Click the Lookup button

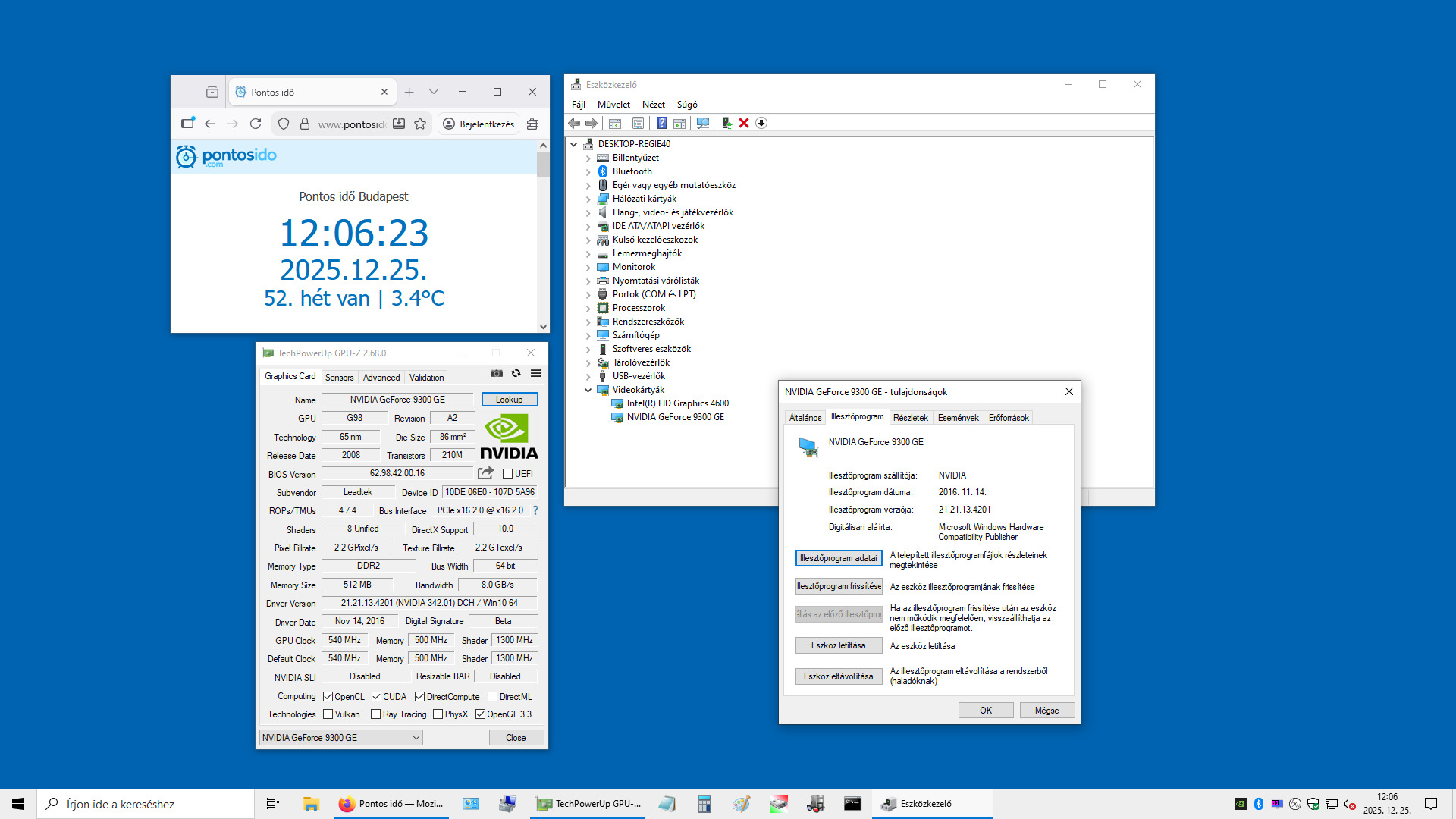click(x=509, y=400)
